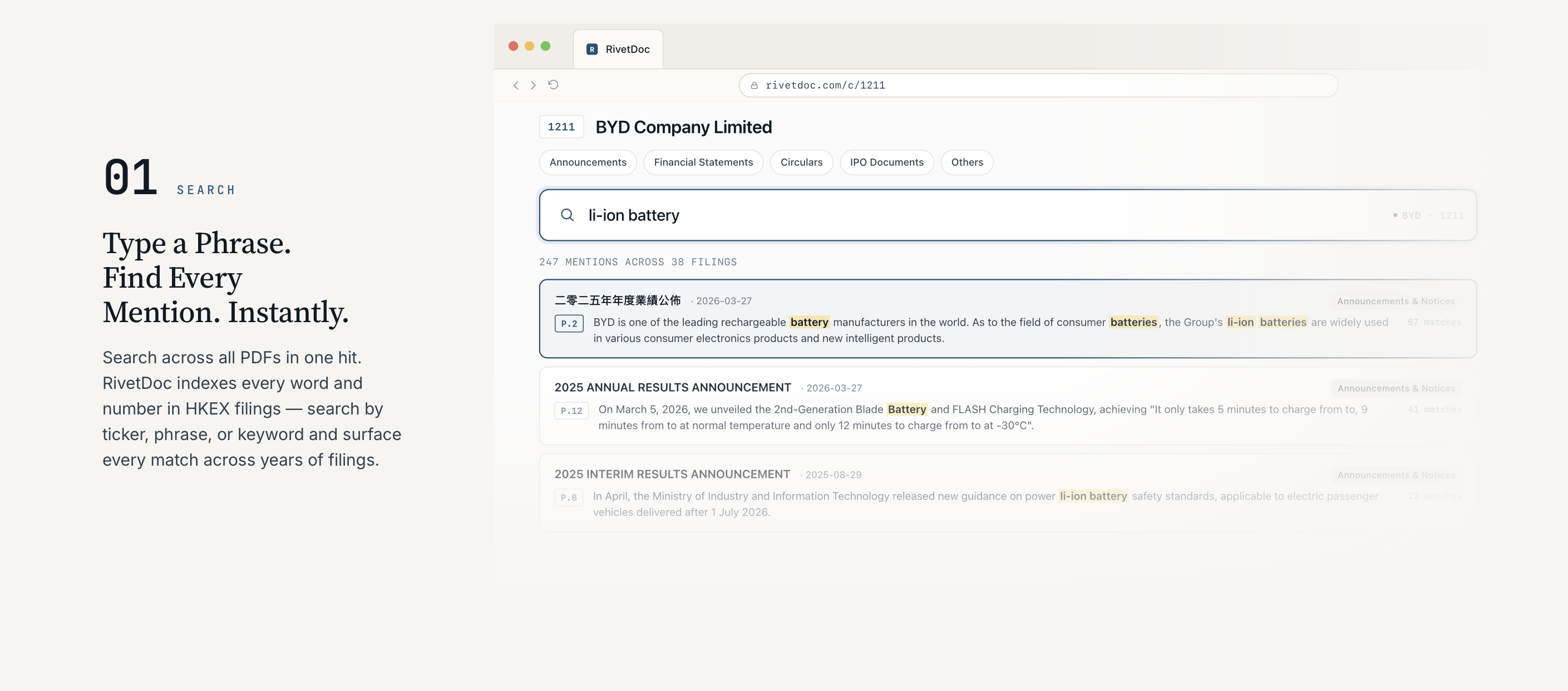1568x691 pixels.
Task: Open the Announcements filter
Action: coord(588,162)
